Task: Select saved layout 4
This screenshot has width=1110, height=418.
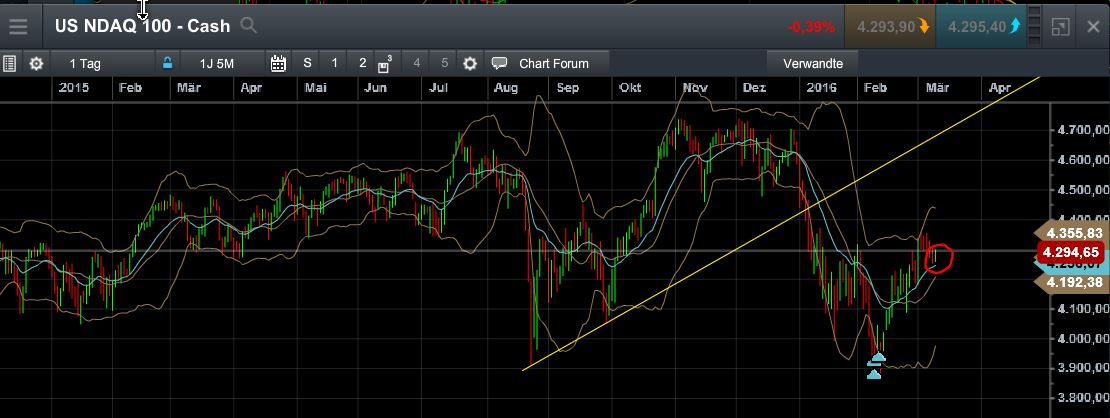Action: coord(416,63)
